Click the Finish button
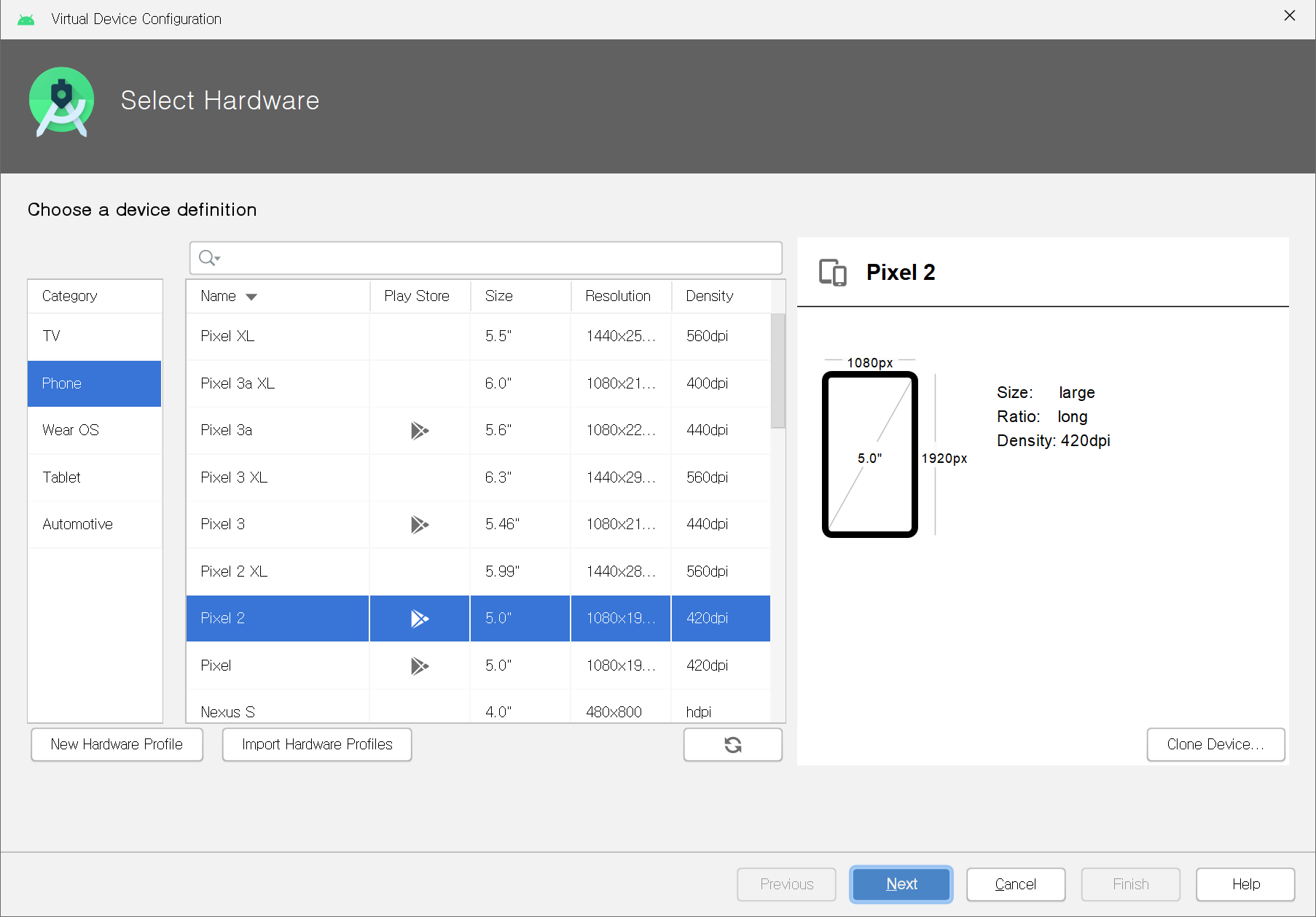 pos(1130,884)
